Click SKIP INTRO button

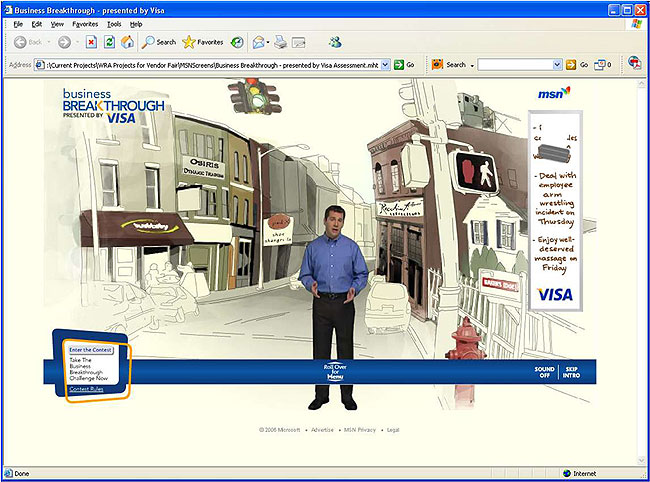[x=571, y=372]
